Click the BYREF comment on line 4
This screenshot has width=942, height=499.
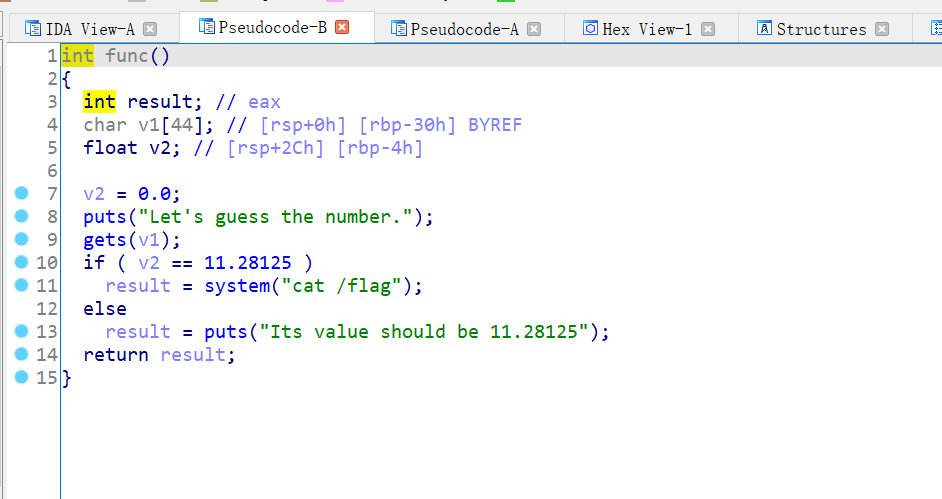coord(495,125)
